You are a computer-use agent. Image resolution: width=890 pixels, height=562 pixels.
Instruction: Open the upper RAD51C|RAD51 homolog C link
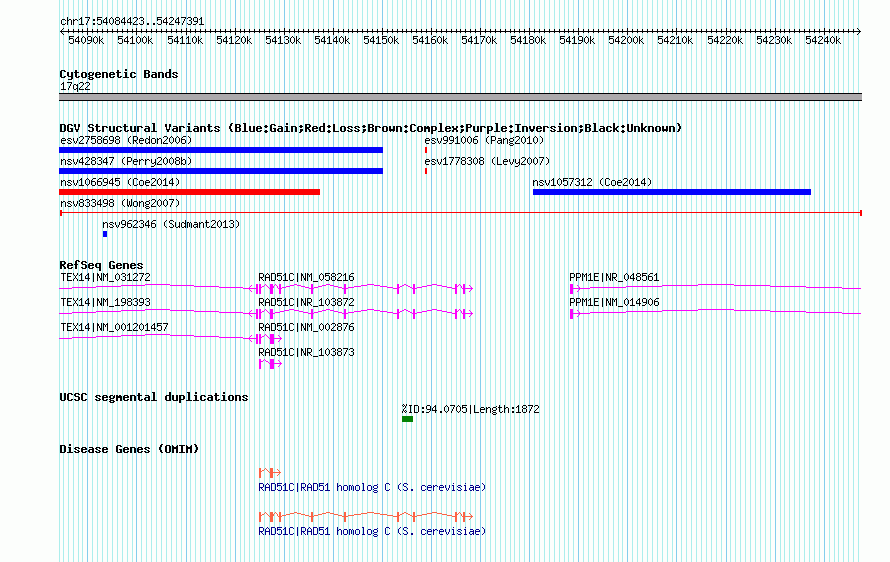click(372, 487)
